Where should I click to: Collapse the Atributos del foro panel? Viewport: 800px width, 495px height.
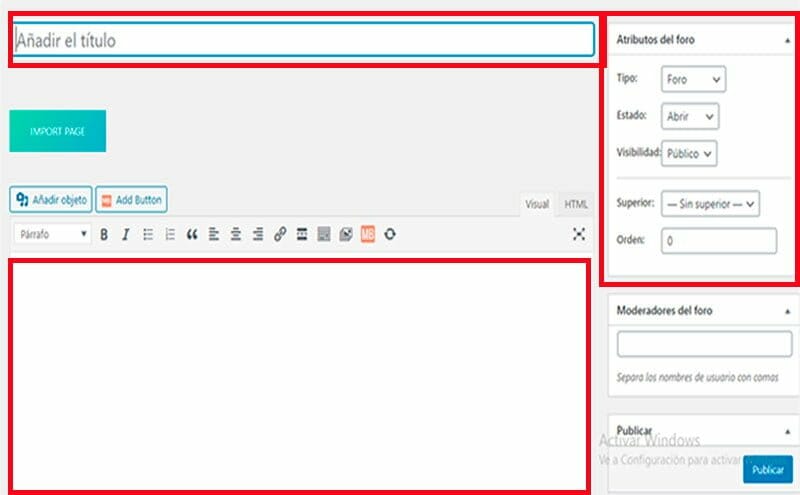tap(787, 40)
